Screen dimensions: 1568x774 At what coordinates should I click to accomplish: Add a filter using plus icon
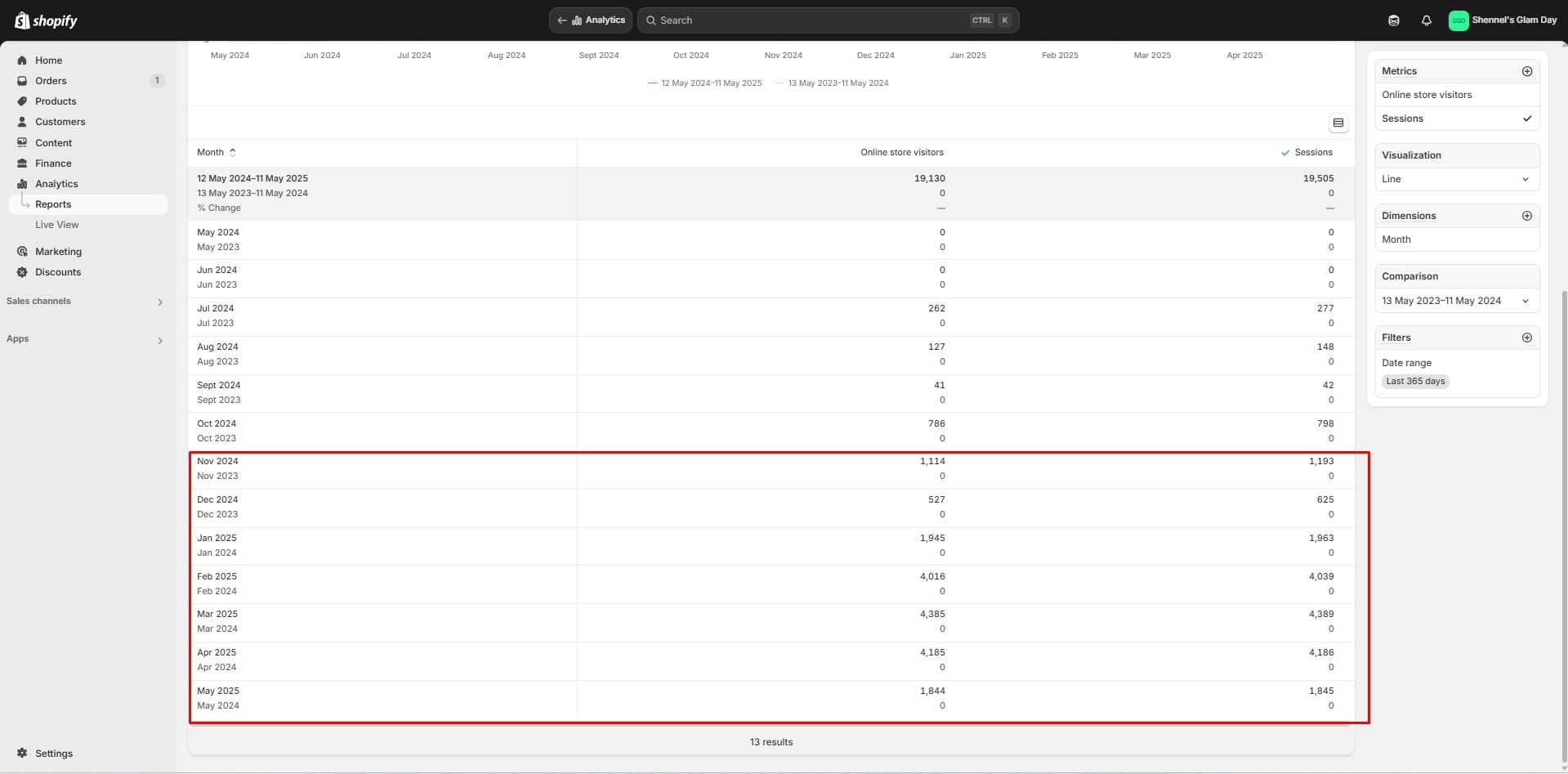(x=1526, y=338)
